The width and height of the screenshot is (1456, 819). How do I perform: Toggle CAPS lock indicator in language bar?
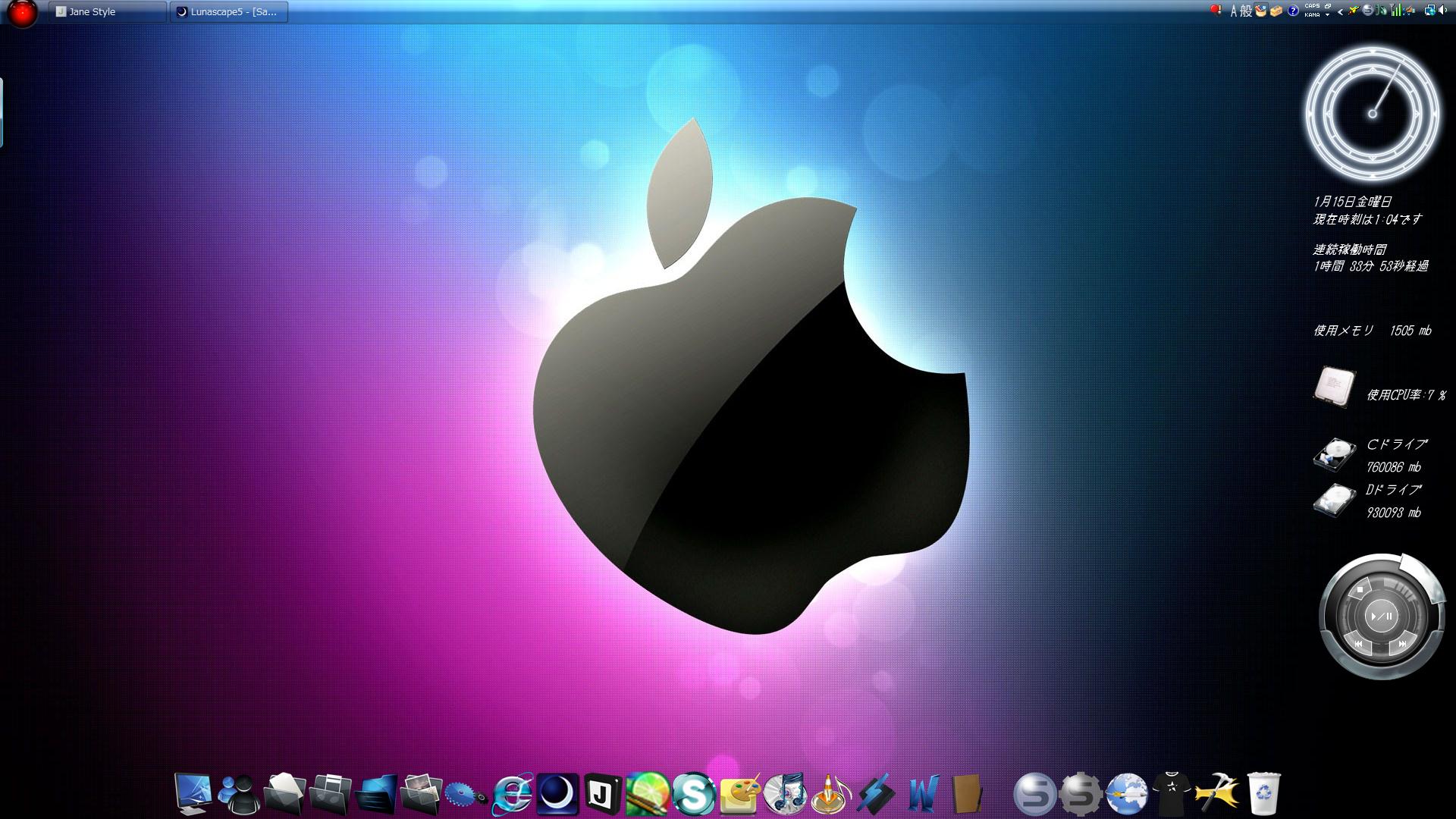[x=1312, y=6]
